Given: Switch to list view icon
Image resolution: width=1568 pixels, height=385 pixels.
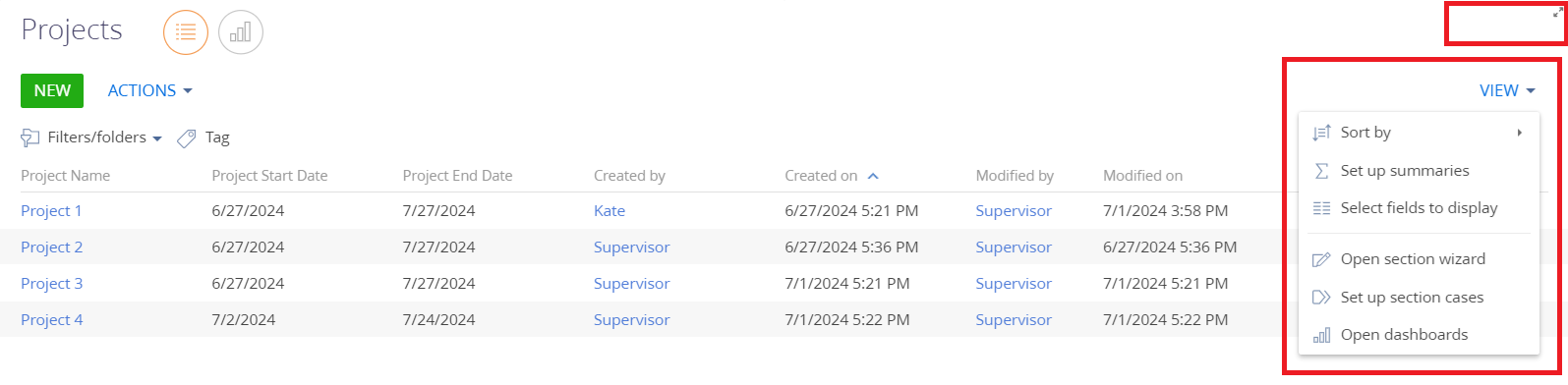Looking at the screenshot, I should [x=185, y=32].
